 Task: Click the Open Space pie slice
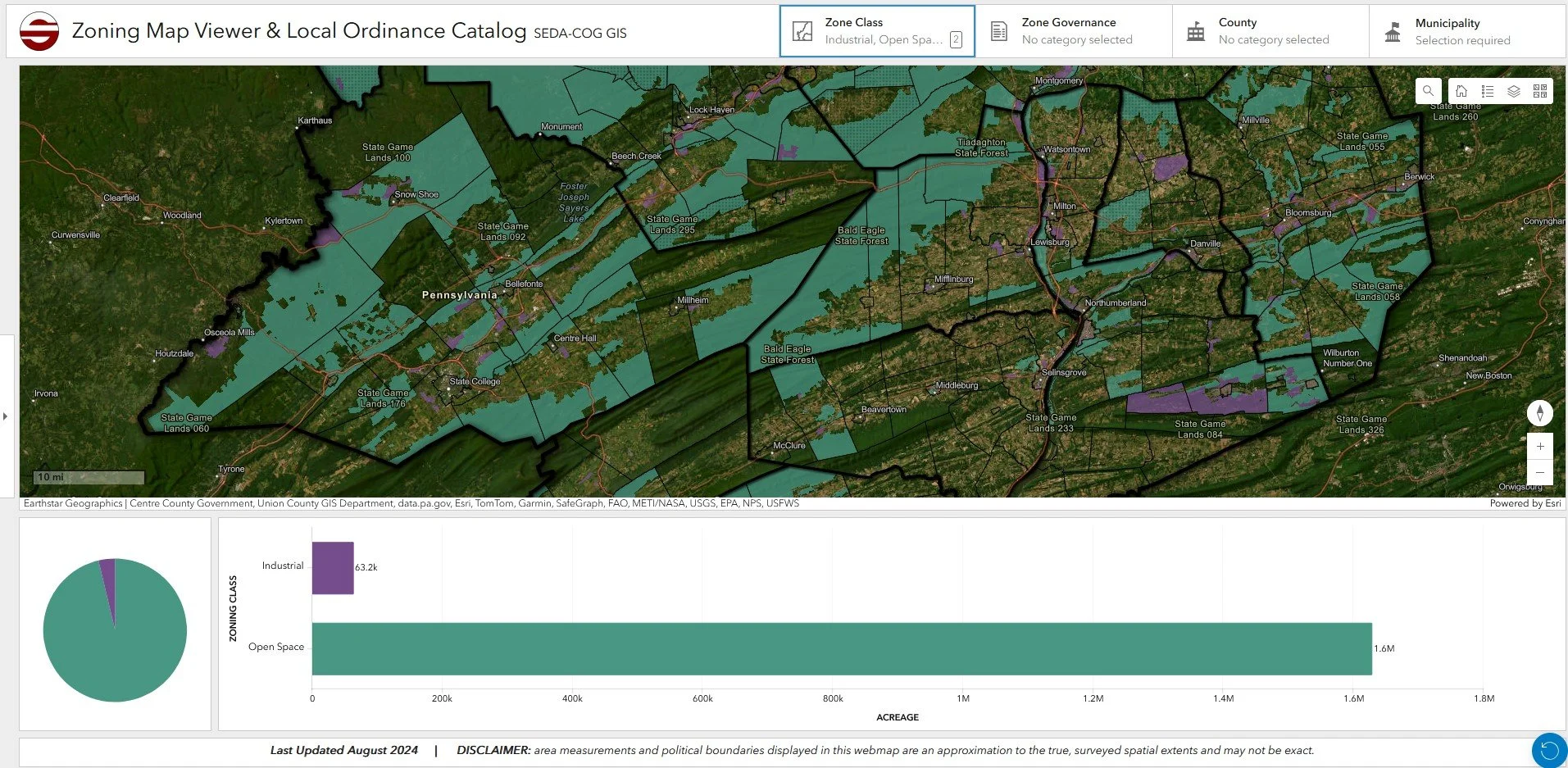point(115,648)
